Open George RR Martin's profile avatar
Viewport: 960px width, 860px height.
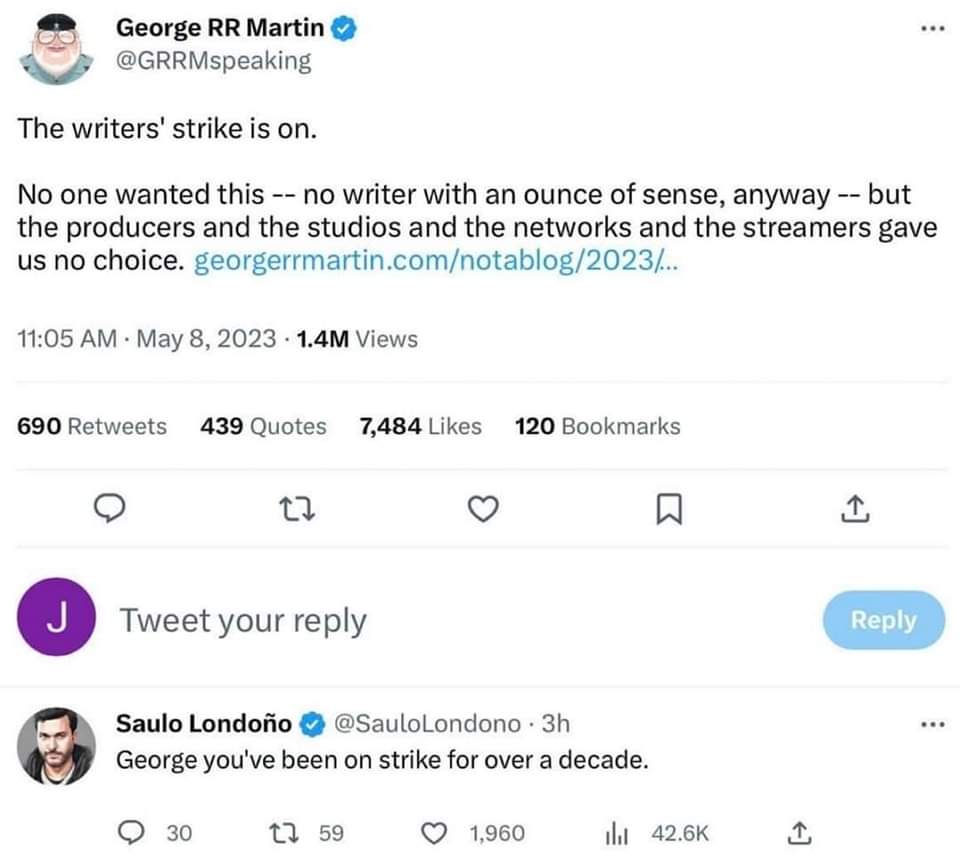[57, 48]
